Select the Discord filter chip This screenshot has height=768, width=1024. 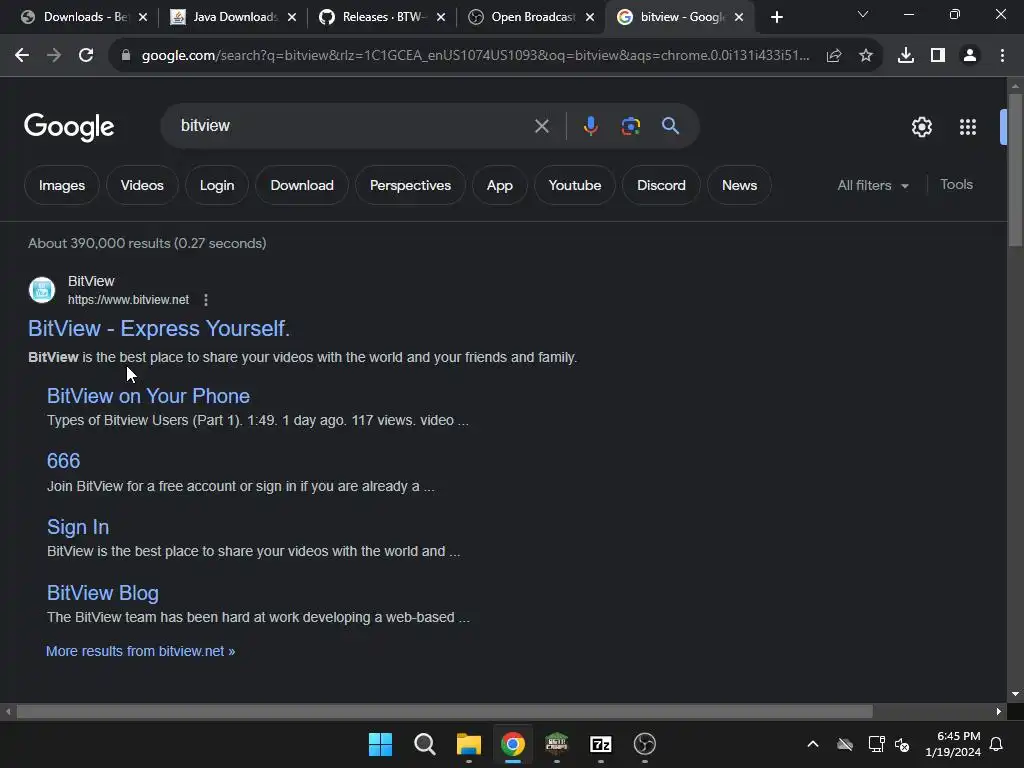[x=661, y=185]
